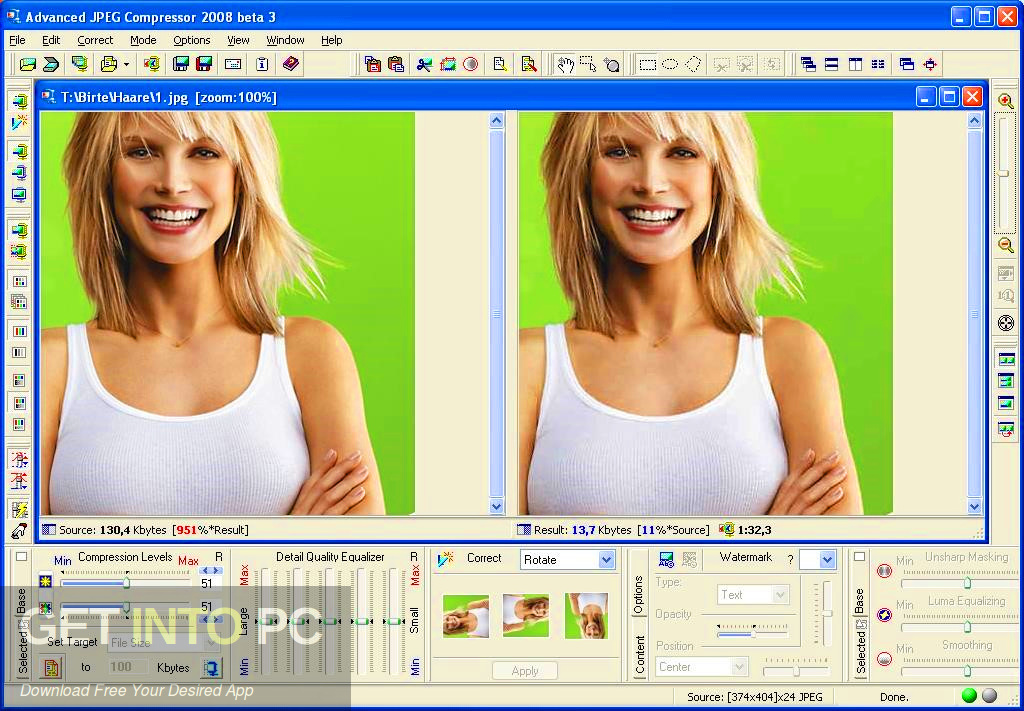Click the chroma compression level icon button
Image resolution: width=1024 pixels, height=711 pixels.
pos(45,608)
